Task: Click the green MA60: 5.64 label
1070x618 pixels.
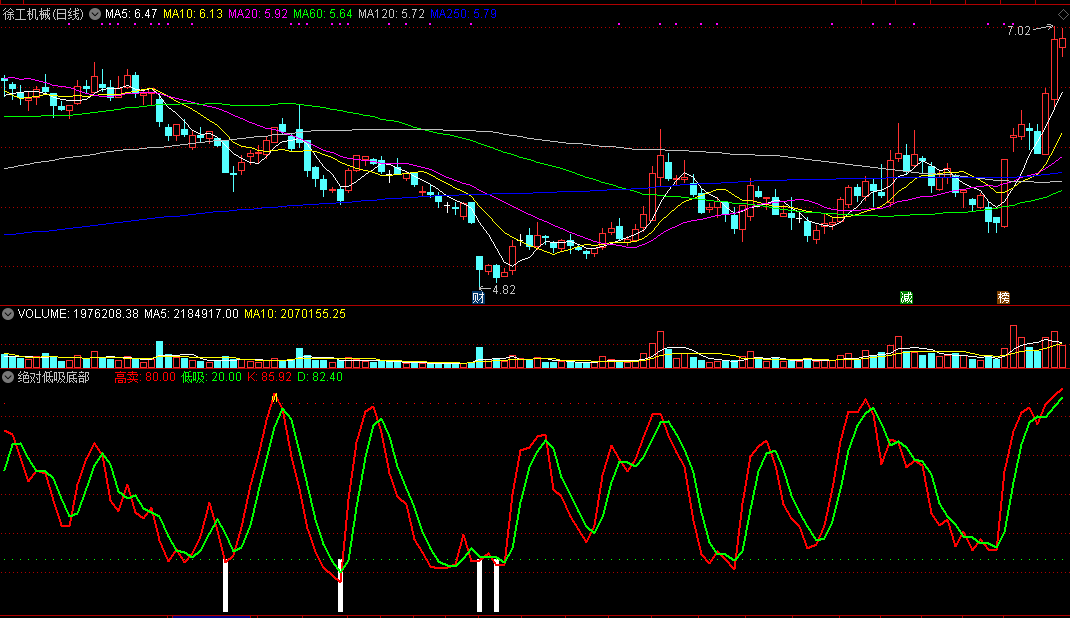Action: tap(323, 14)
